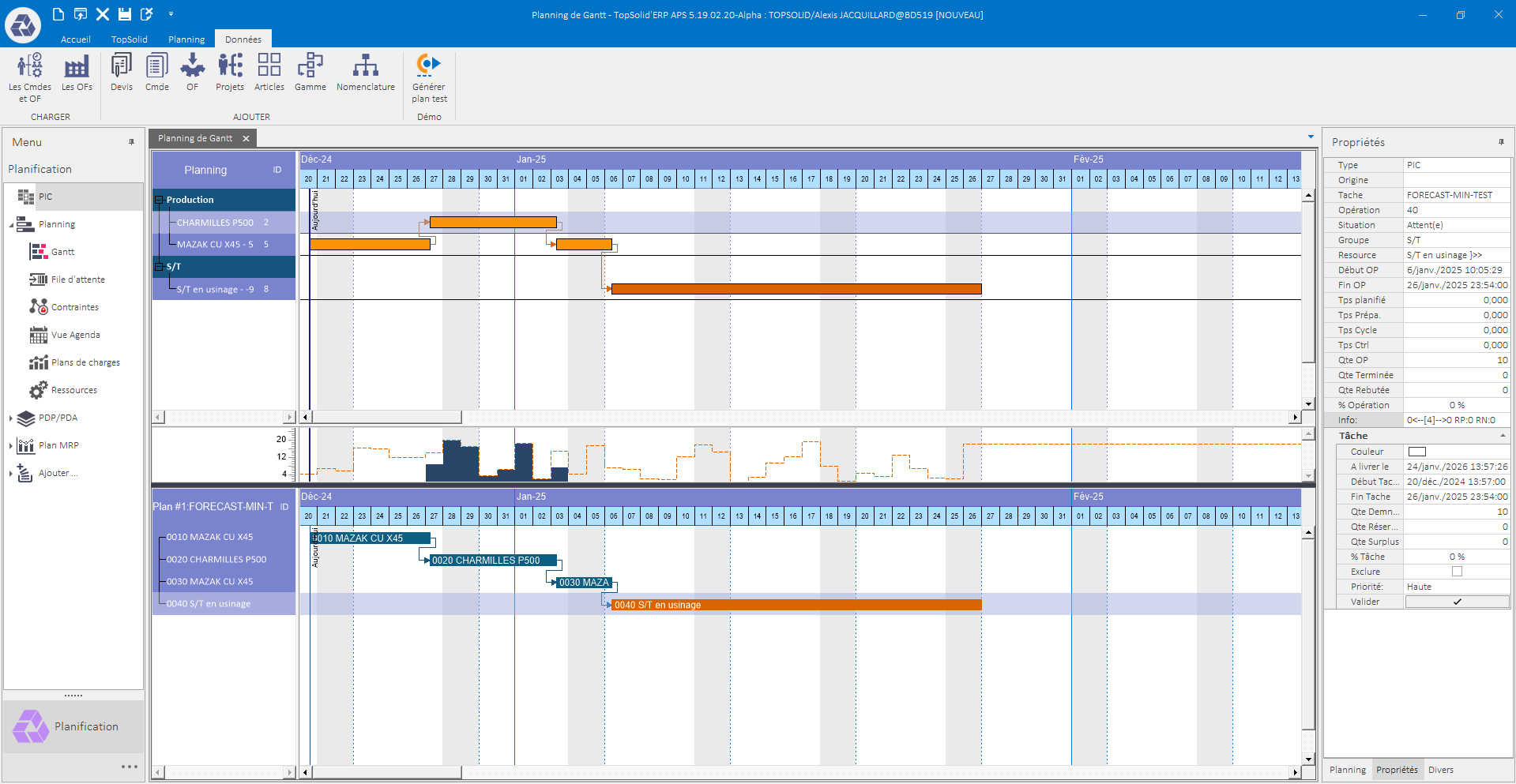
Task: Toggle the Exclure checkbox
Action: pos(1457,572)
